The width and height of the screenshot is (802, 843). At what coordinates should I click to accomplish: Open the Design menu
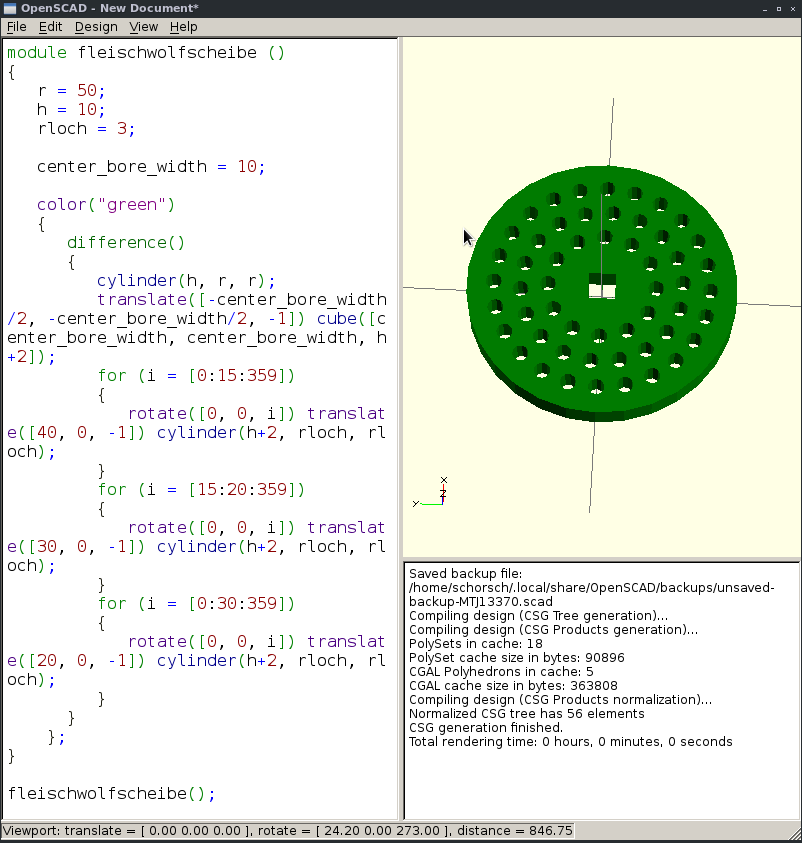pyautogui.click(x=96, y=27)
